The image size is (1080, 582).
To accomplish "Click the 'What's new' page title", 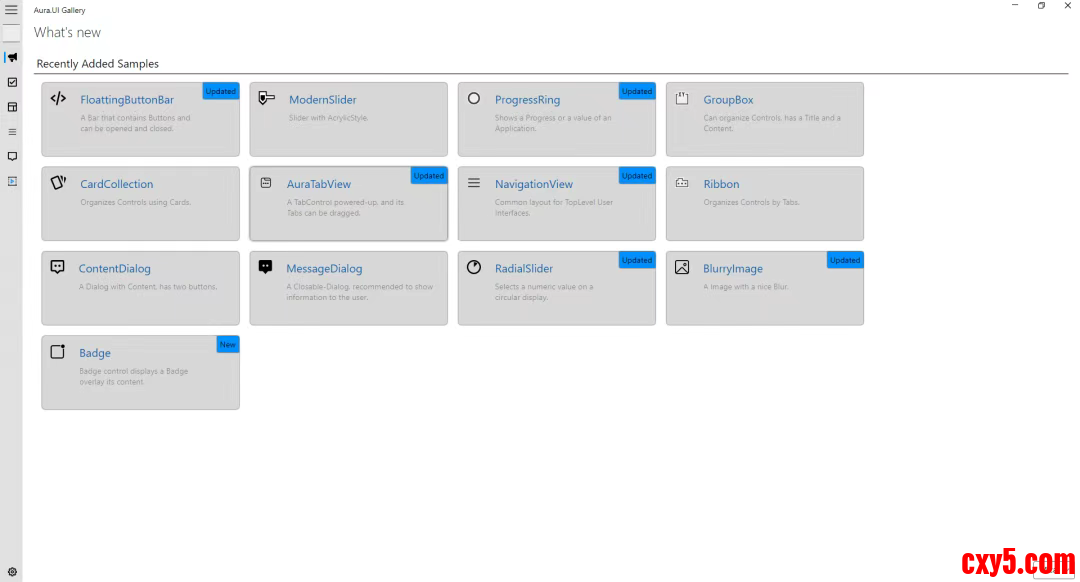I will click(x=68, y=32).
